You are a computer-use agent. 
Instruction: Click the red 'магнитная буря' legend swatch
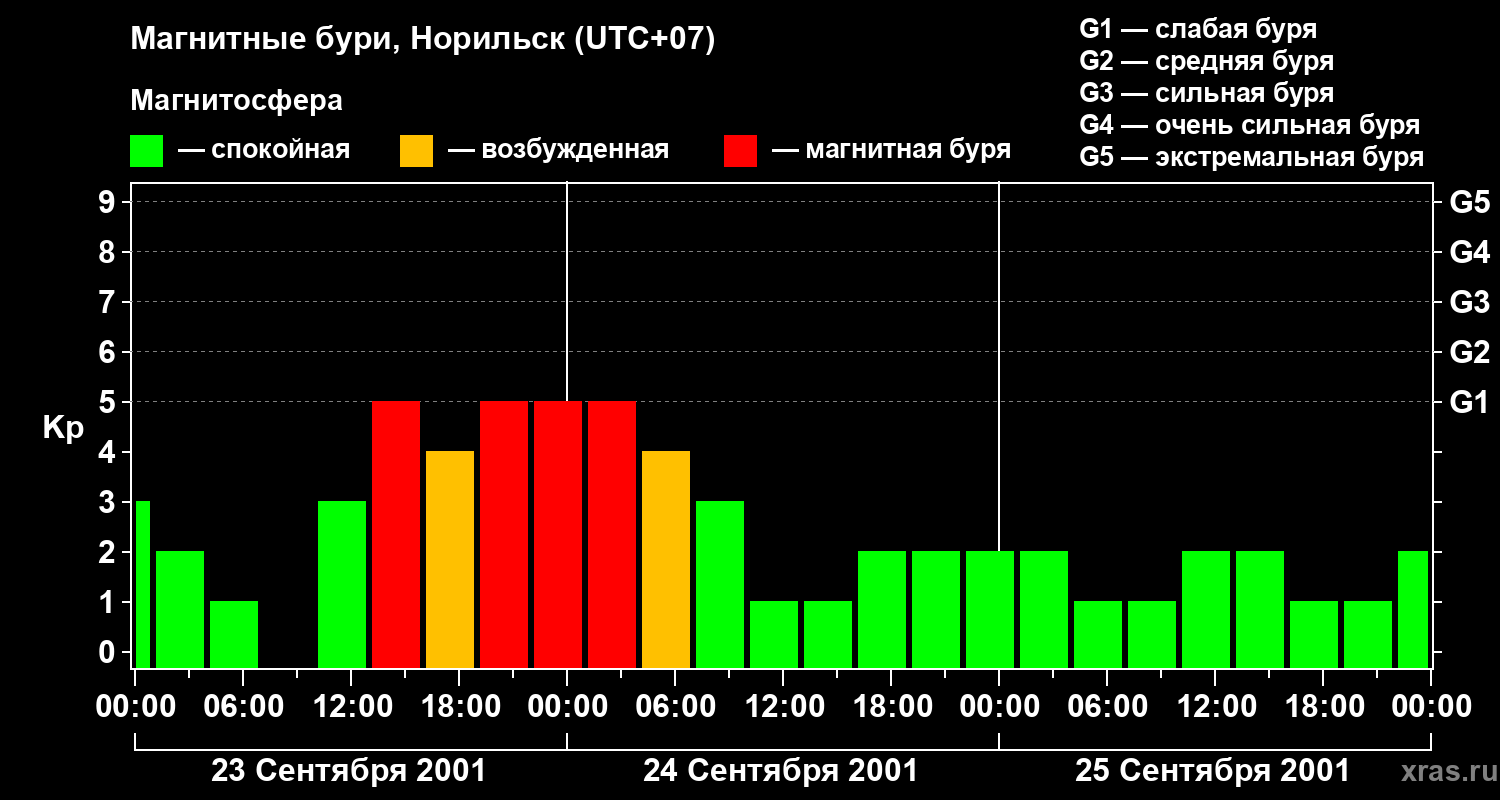pos(741,151)
